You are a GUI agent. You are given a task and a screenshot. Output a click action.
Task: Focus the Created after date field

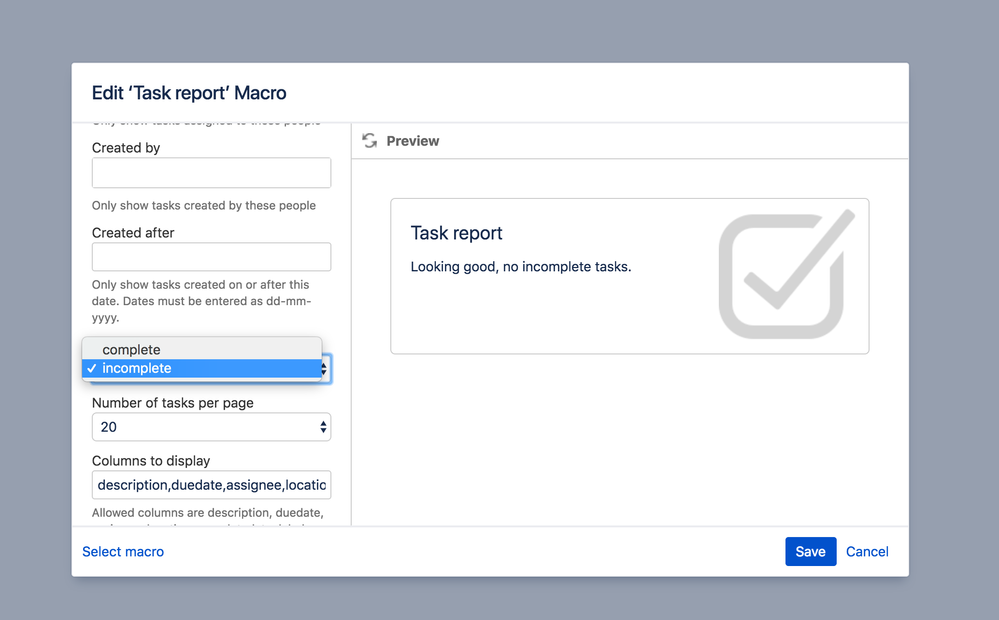pos(211,257)
